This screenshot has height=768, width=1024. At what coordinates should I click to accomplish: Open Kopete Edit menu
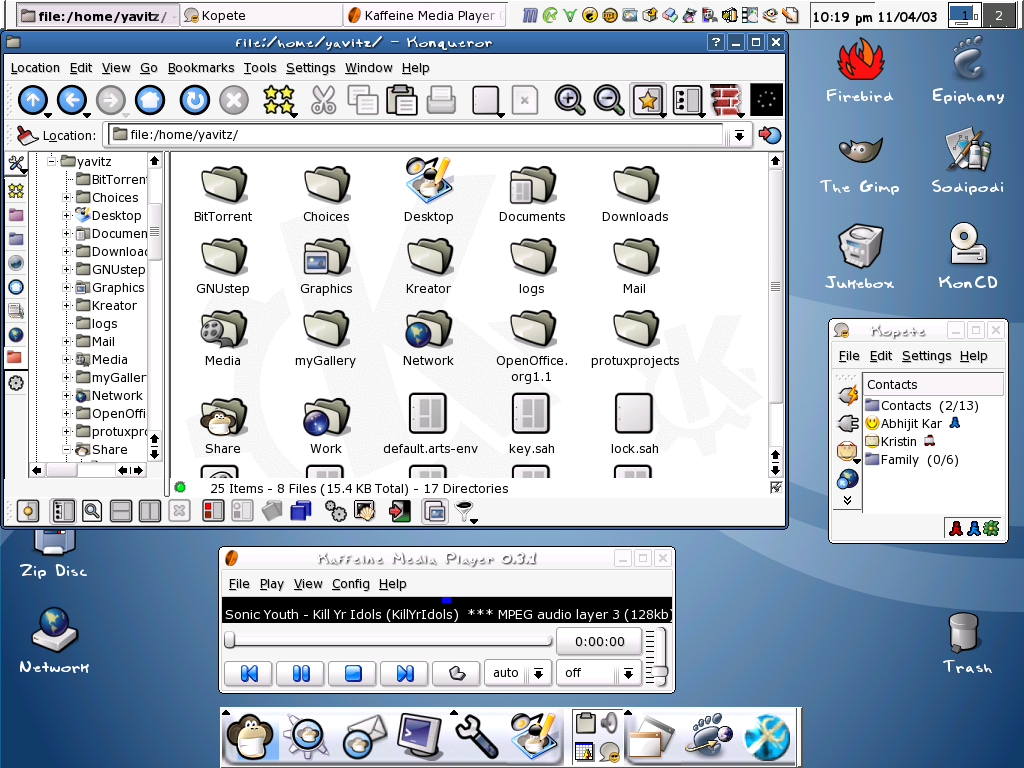click(880, 356)
